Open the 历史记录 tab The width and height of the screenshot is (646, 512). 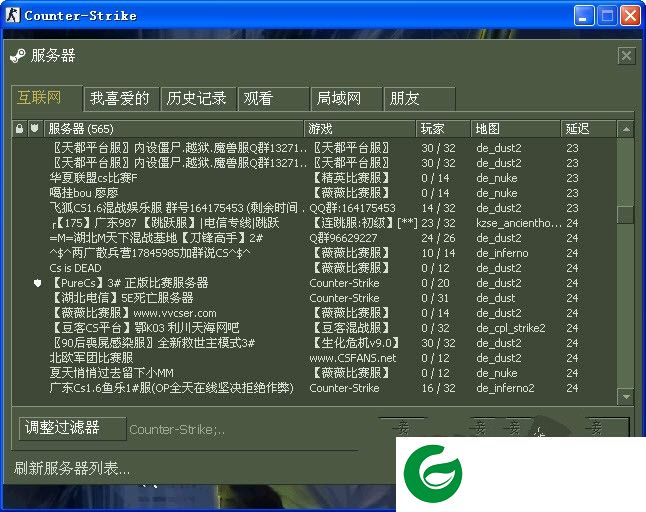pyautogui.click(x=198, y=99)
